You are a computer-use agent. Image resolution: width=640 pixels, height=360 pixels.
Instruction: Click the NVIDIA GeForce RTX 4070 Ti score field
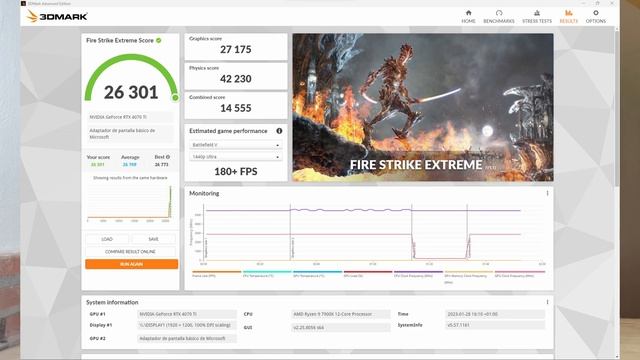(x=131, y=117)
